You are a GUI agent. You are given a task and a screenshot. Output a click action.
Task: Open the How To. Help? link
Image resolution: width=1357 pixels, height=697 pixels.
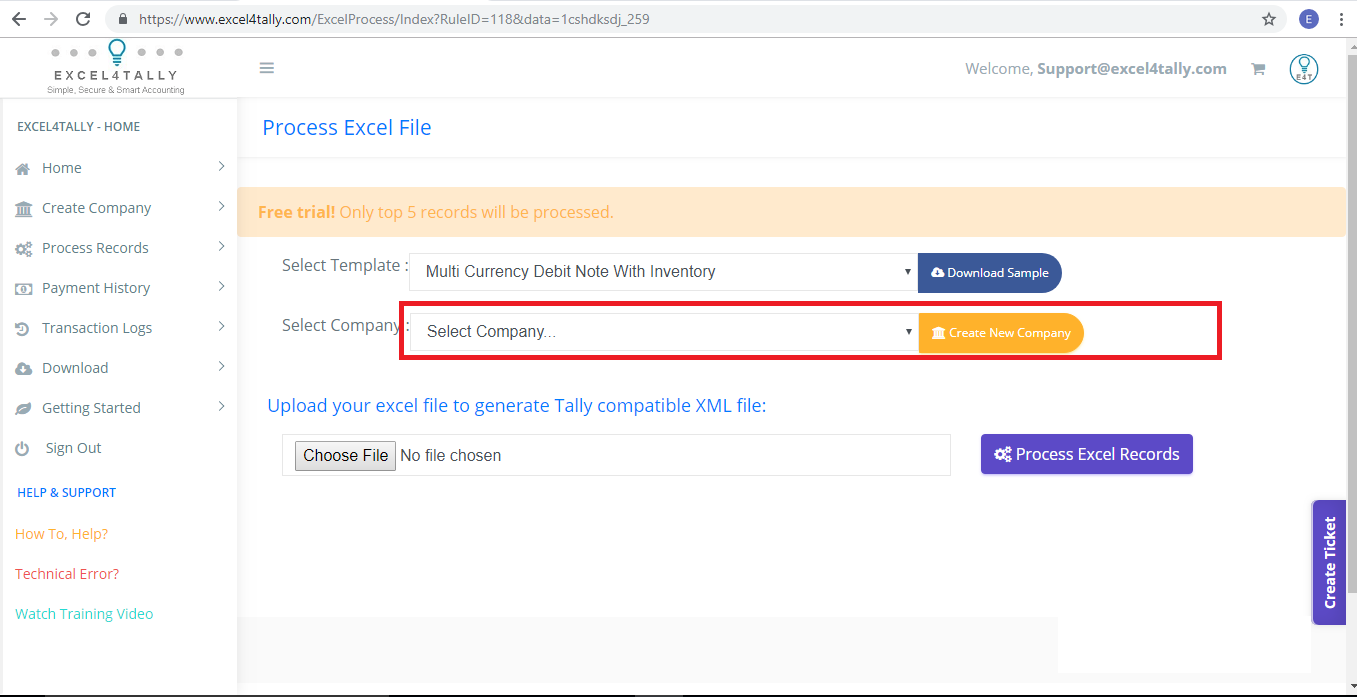pos(62,534)
